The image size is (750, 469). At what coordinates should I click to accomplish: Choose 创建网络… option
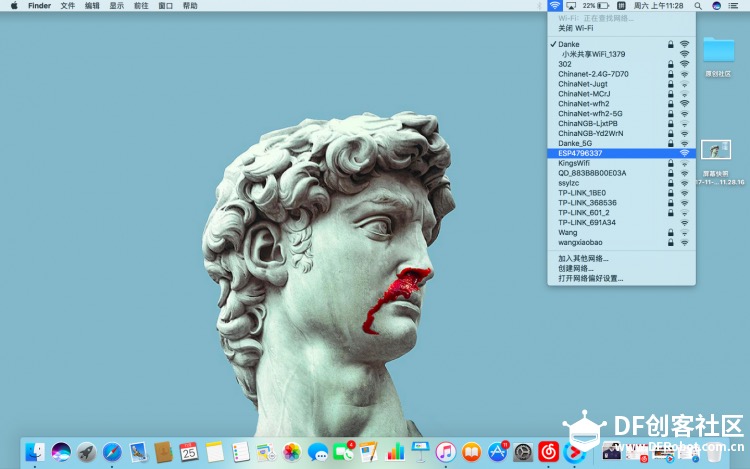click(x=621, y=269)
